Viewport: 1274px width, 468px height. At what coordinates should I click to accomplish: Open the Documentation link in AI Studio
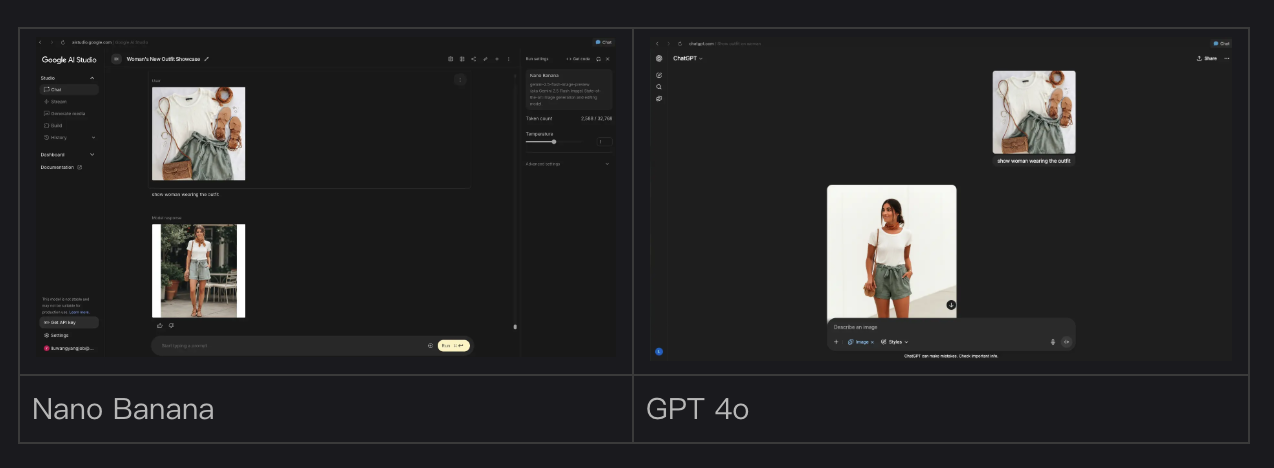tap(61, 167)
